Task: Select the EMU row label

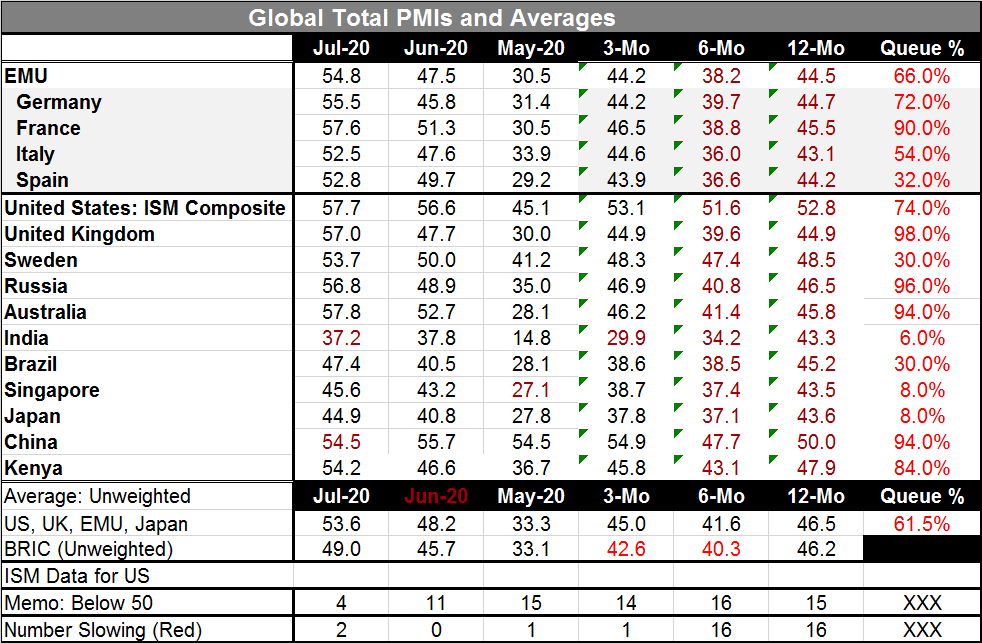Action: (x=26, y=76)
